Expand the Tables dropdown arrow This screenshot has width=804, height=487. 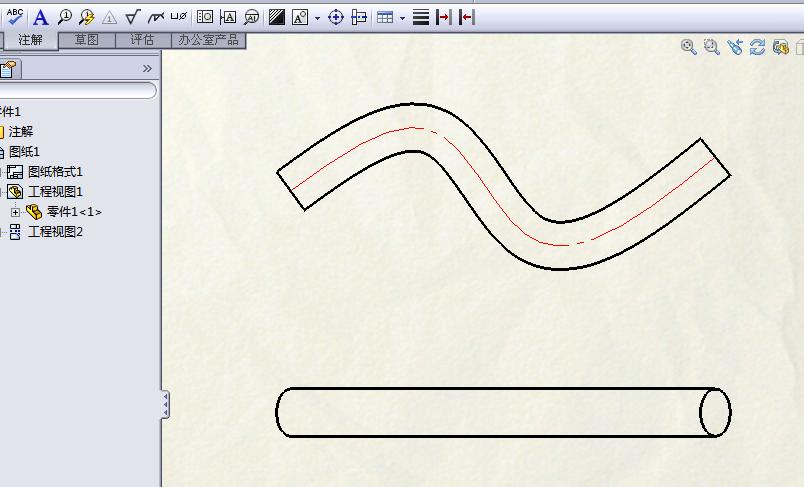[402, 18]
